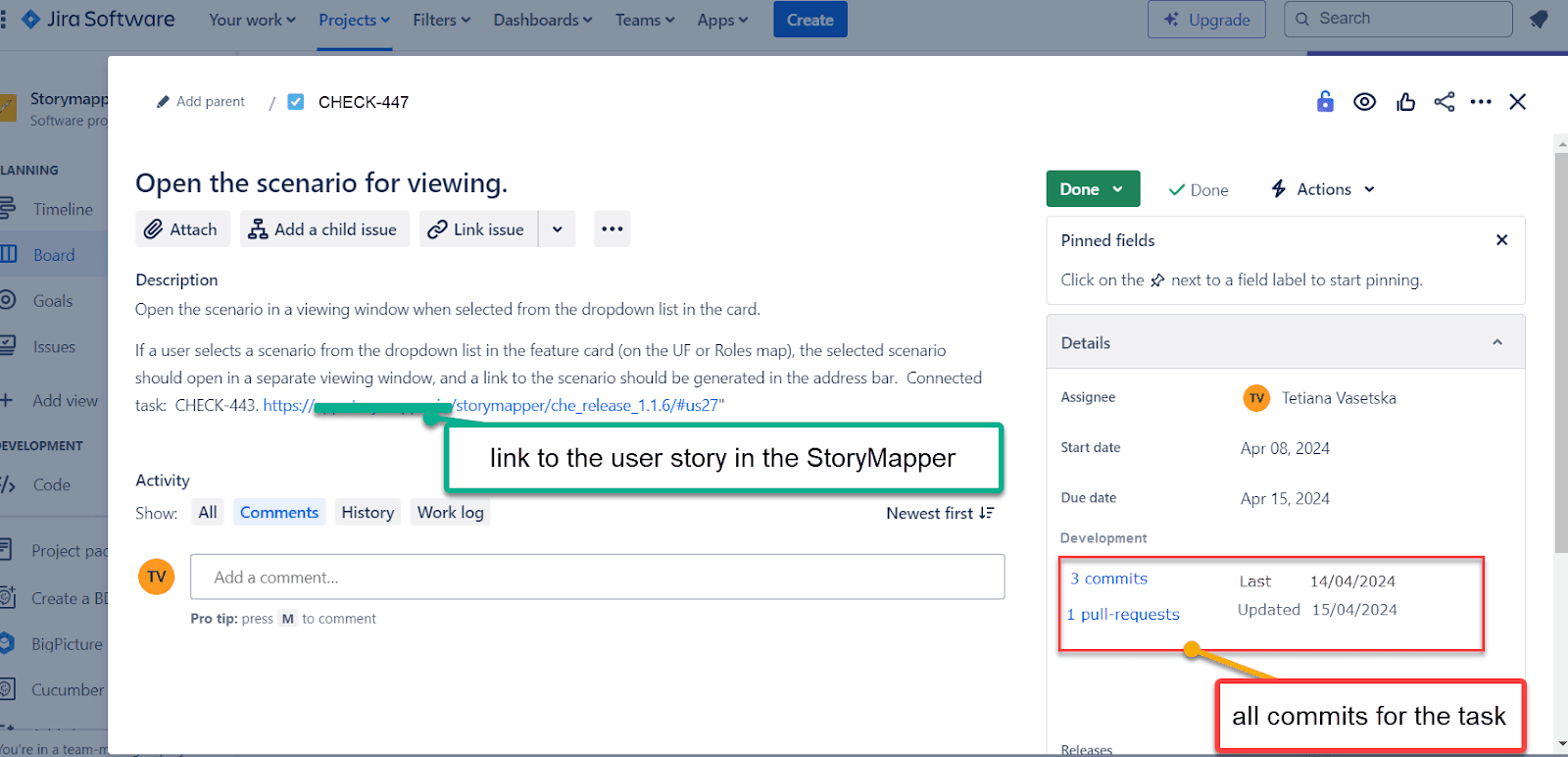Screen dimensions: 1568x757
Task: Close the CHECK-447 issue dialog
Action: point(1518,102)
